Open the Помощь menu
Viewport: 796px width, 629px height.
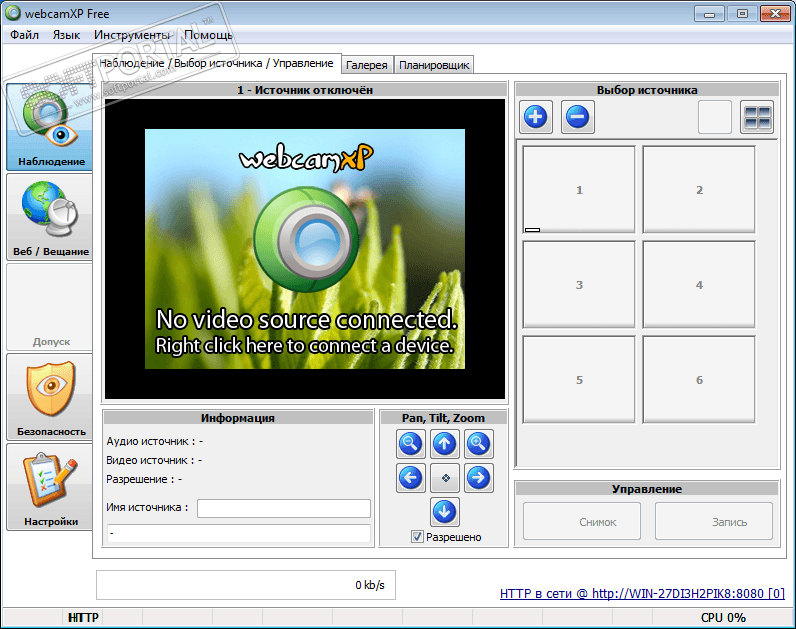point(208,35)
